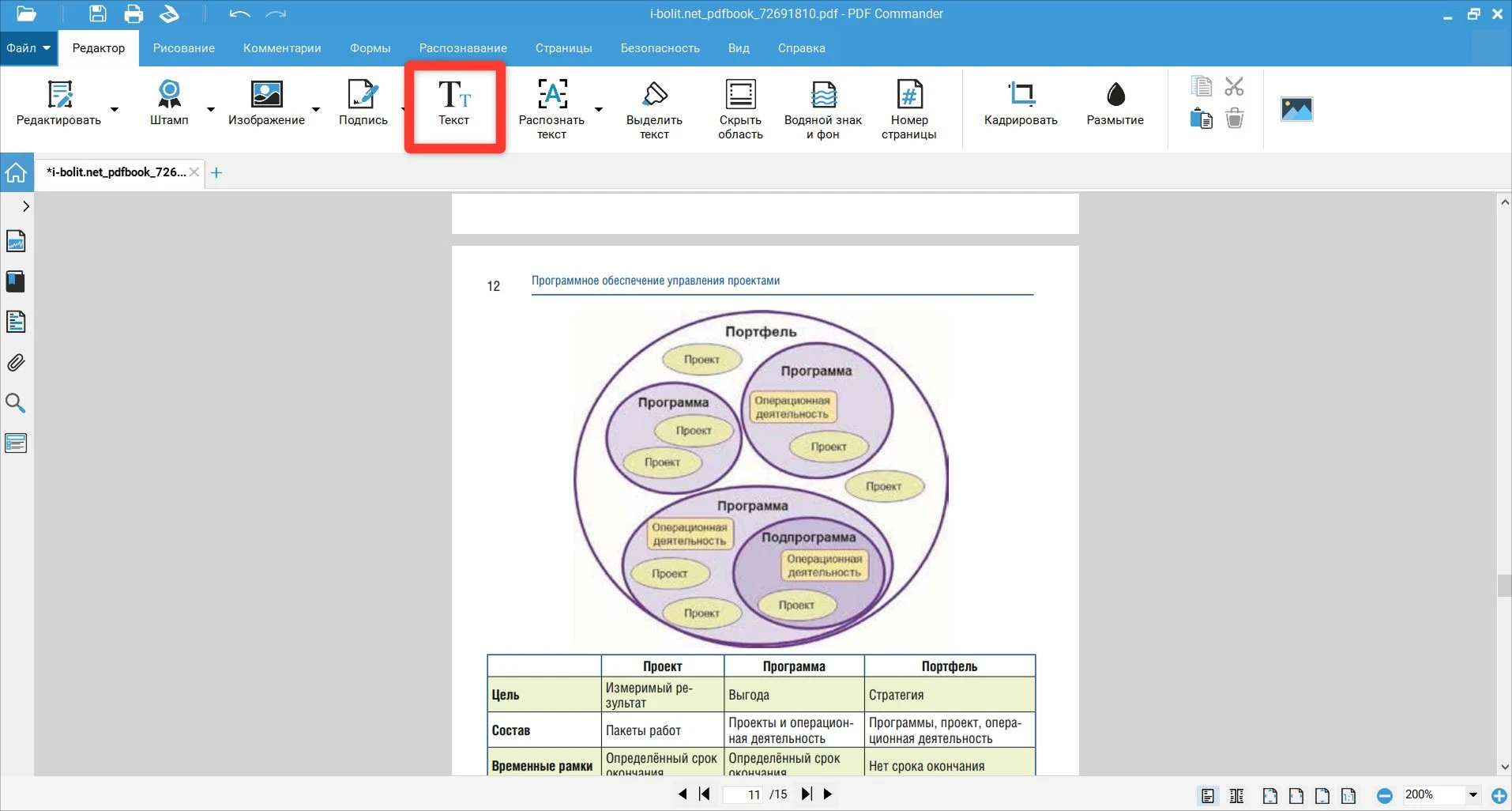The width and height of the screenshot is (1512, 811).
Task: Open the search panel in left sidebar
Action: (16, 403)
